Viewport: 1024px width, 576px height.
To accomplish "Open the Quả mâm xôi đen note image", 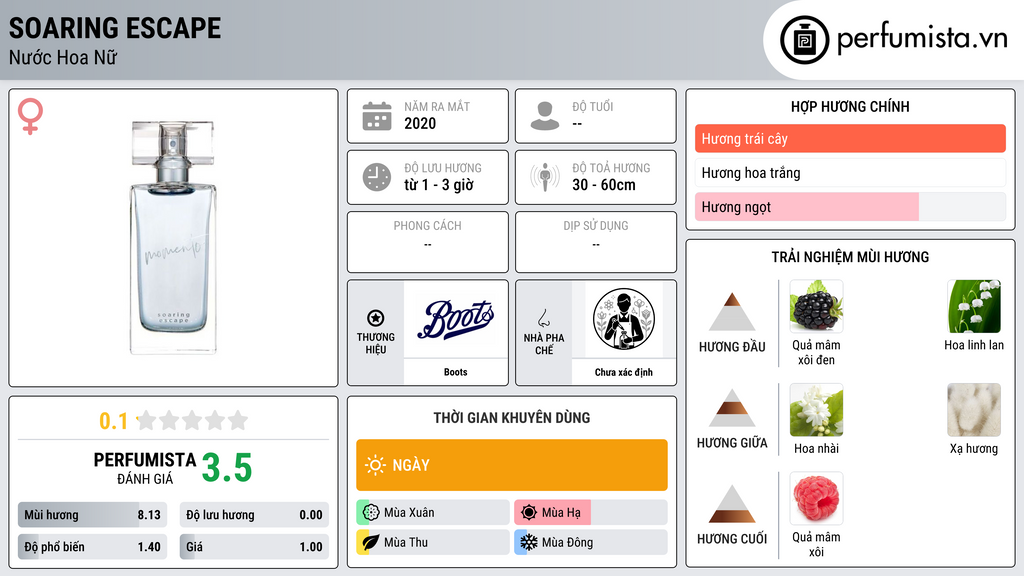I will coord(816,307).
